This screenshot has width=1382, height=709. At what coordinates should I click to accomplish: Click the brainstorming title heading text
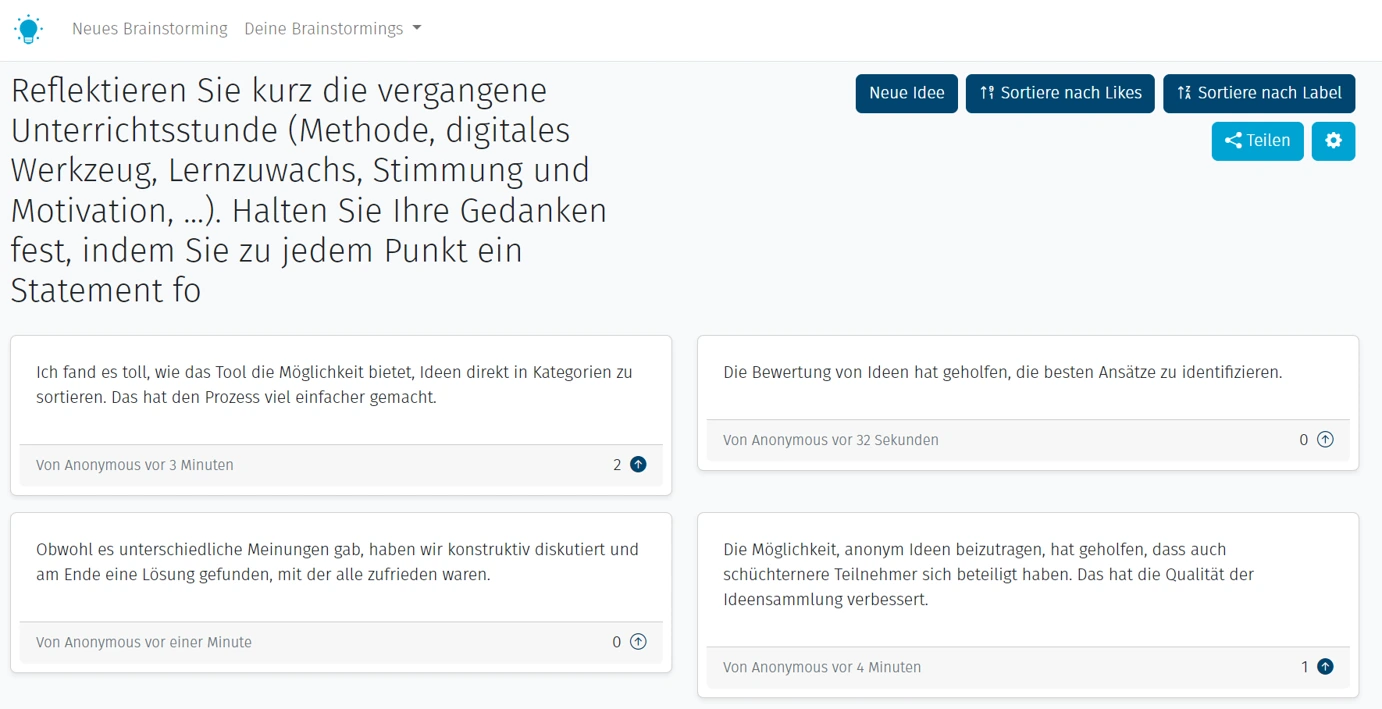[310, 190]
